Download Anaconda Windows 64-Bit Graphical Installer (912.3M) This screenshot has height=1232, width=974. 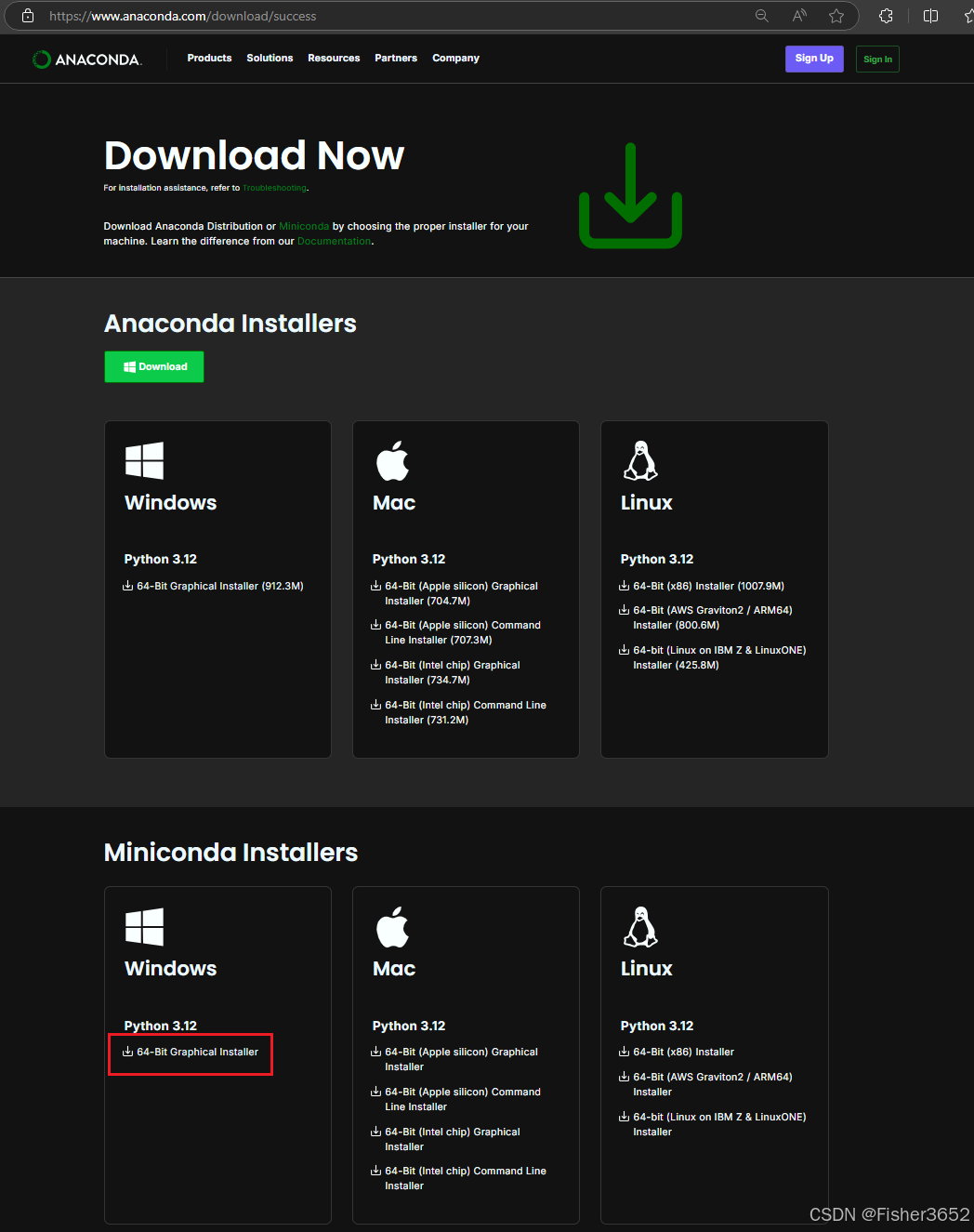point(213,586)
